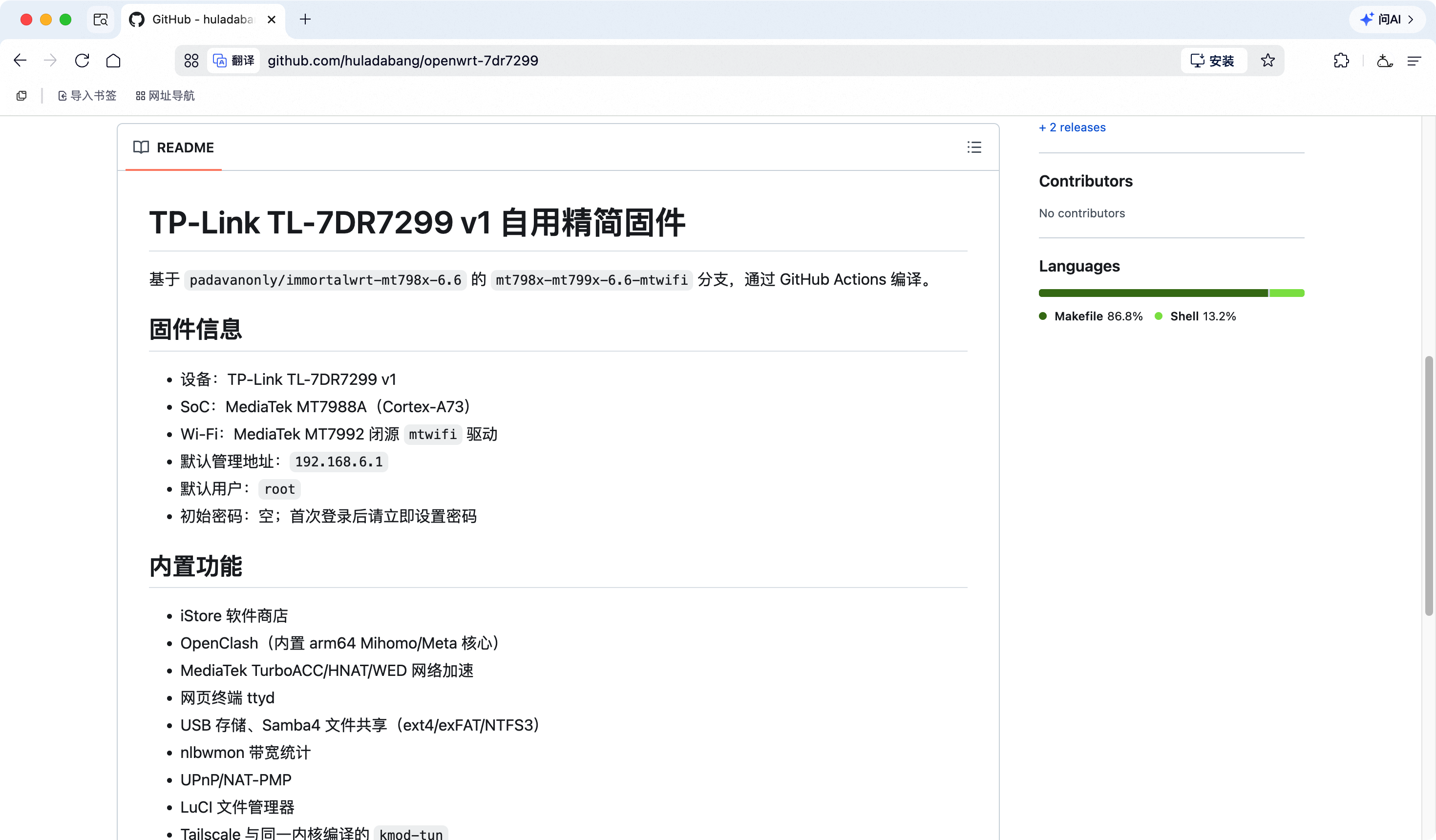Click the light green Shell language bar segment
This screenshot has height=840, width=1436.
1287,293
